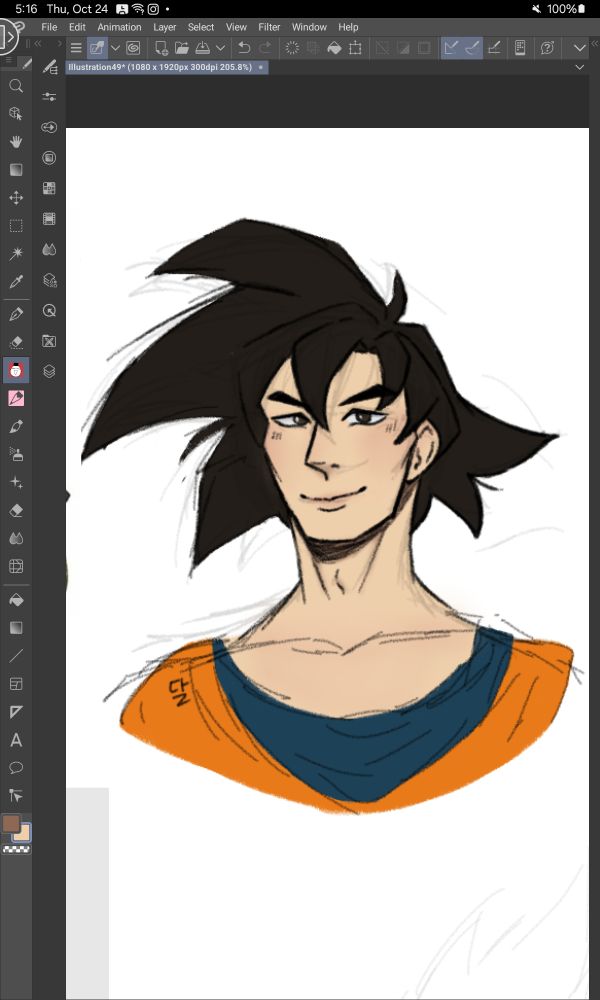
Task: Open the Layer palette stacked icon
Action: click(x=49, y=371)
